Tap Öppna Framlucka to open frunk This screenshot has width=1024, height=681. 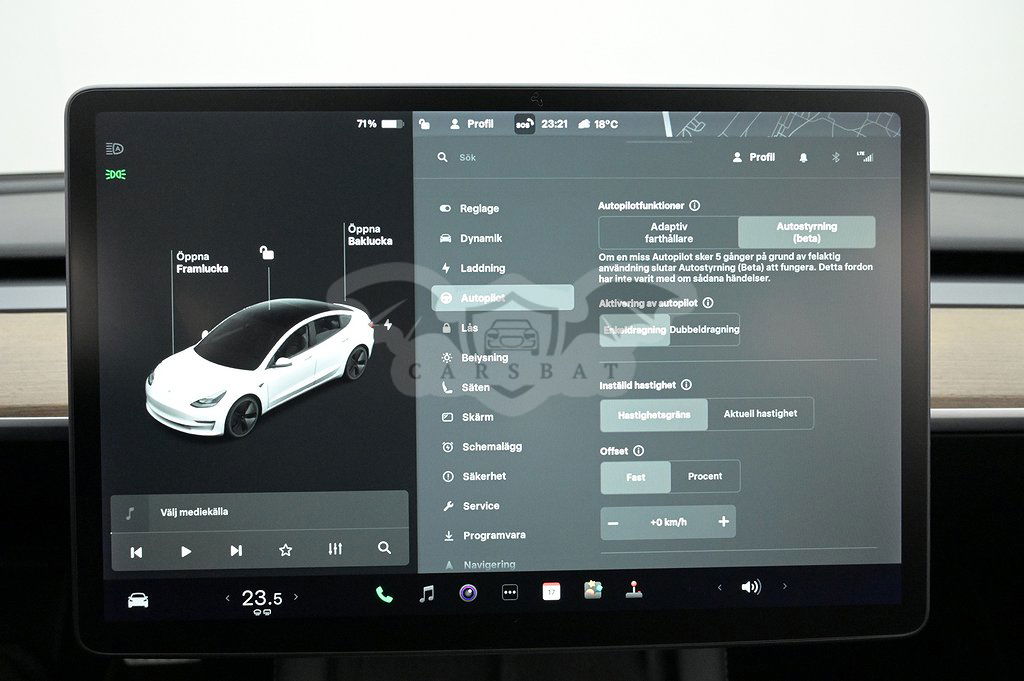click(x=202, y=263)
